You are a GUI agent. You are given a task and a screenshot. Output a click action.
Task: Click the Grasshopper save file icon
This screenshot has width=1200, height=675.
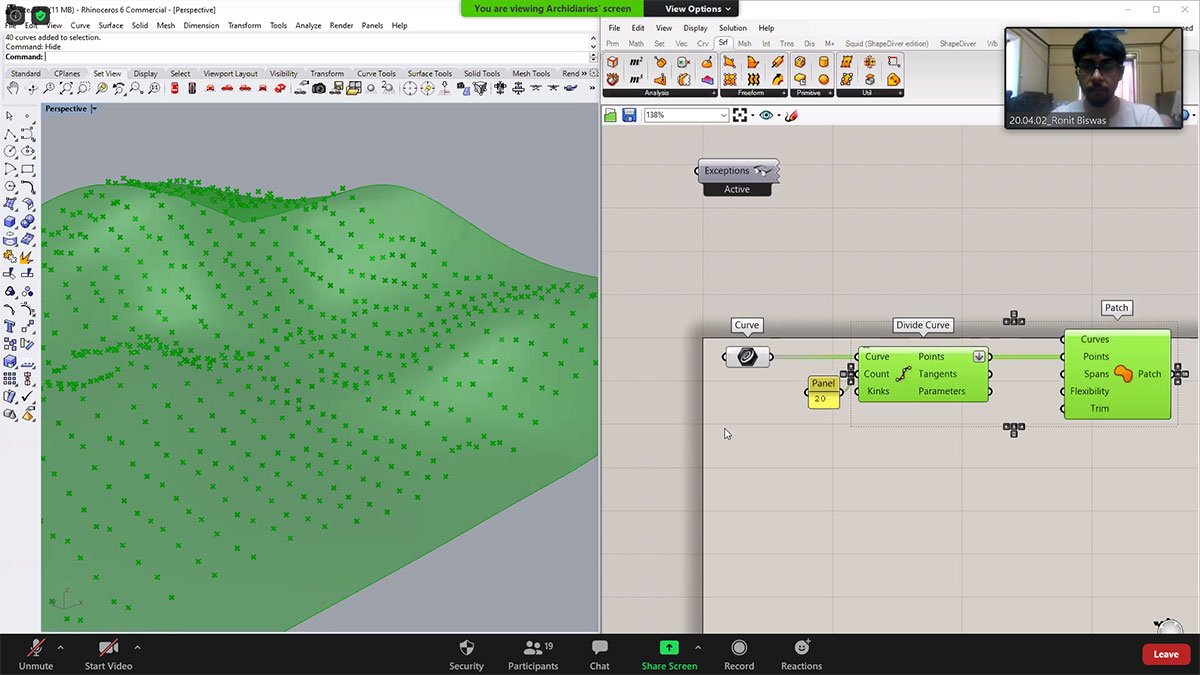click(x=629, y=116)
